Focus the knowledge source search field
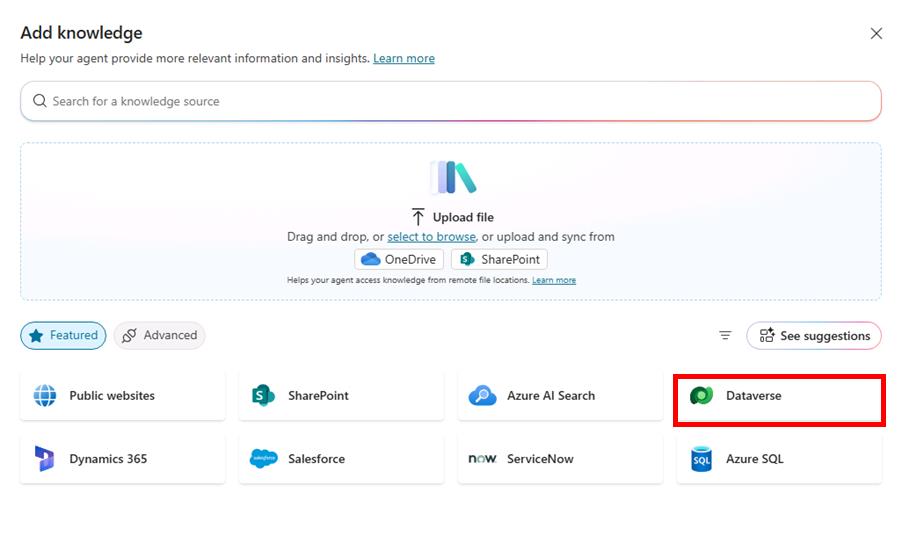The image size is (902, 536). [450, 101]
